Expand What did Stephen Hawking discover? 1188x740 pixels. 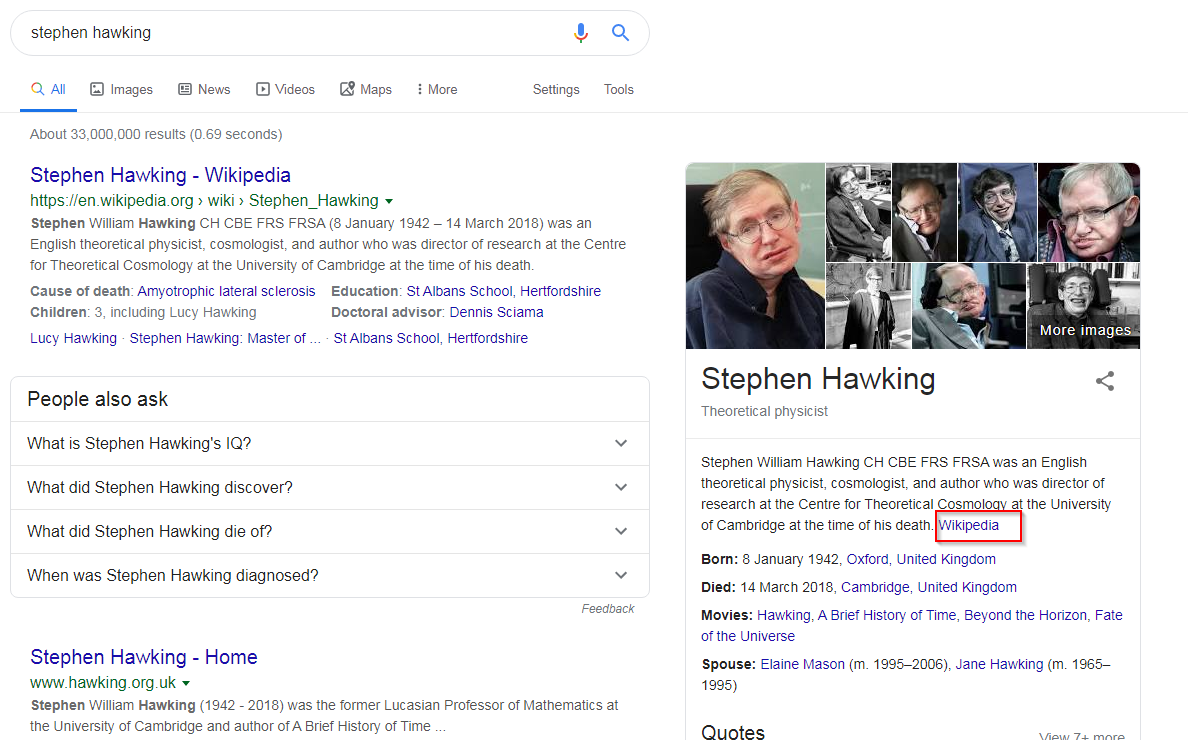pos(330,487)
